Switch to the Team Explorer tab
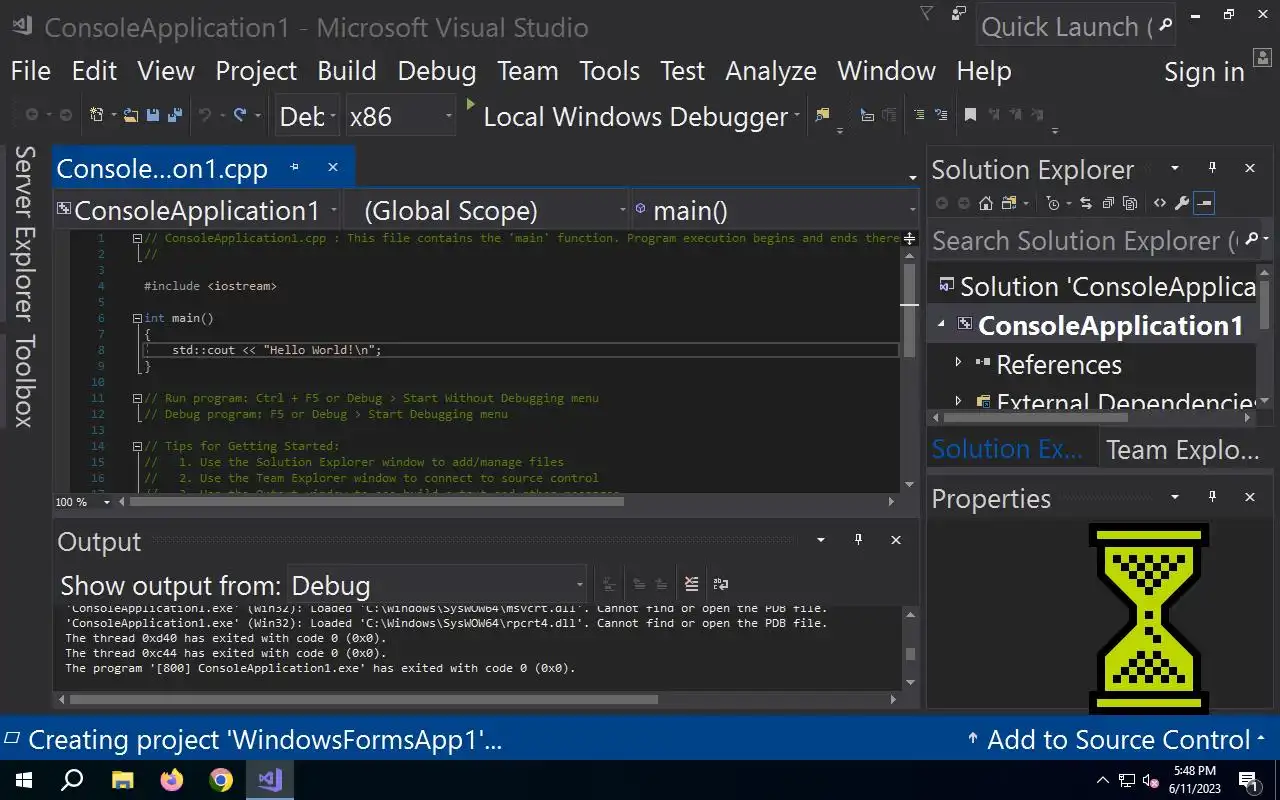Screen dimensions: 1280x800 point(1183,450)
